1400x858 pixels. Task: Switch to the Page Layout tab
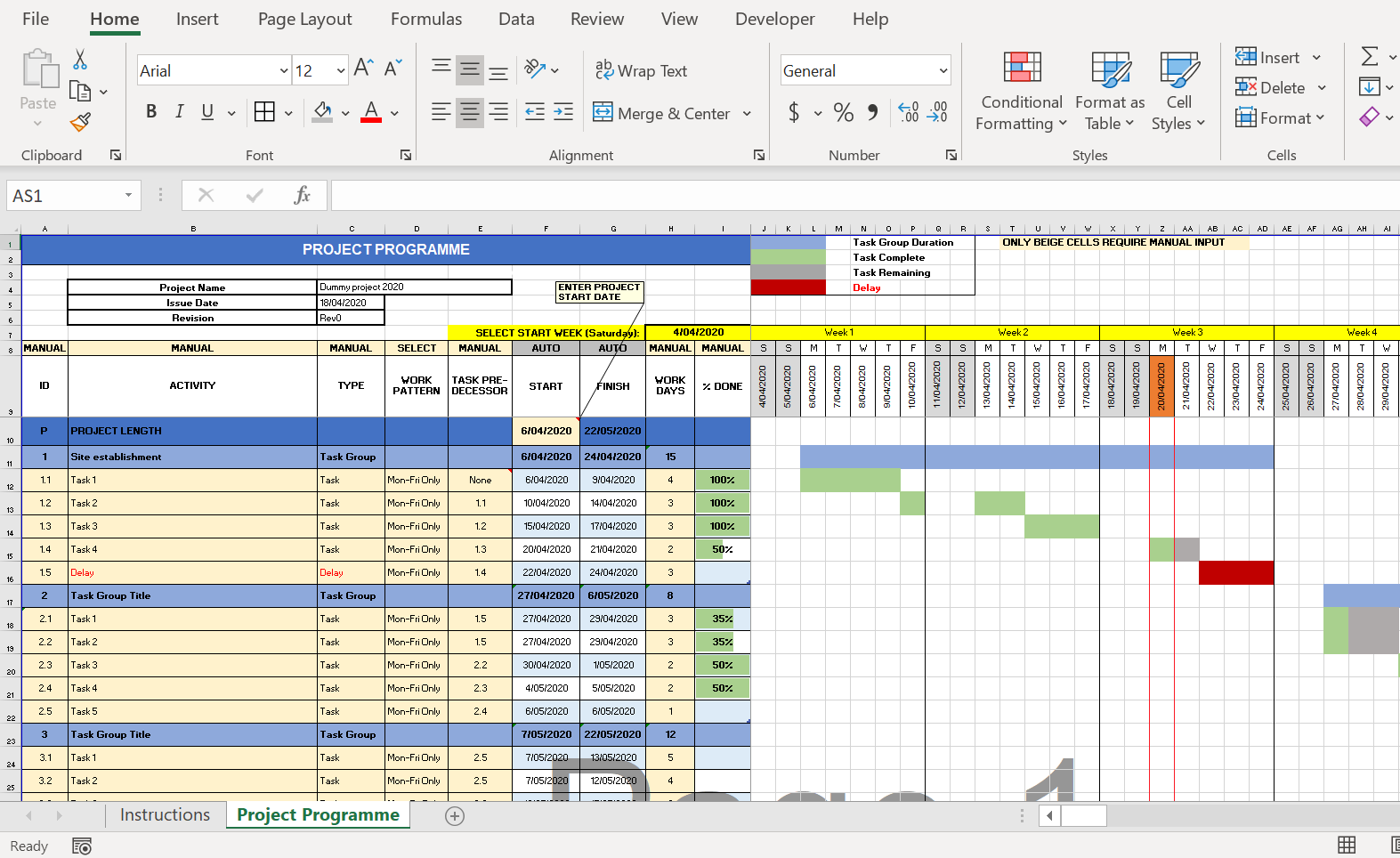tap(304, 19)
